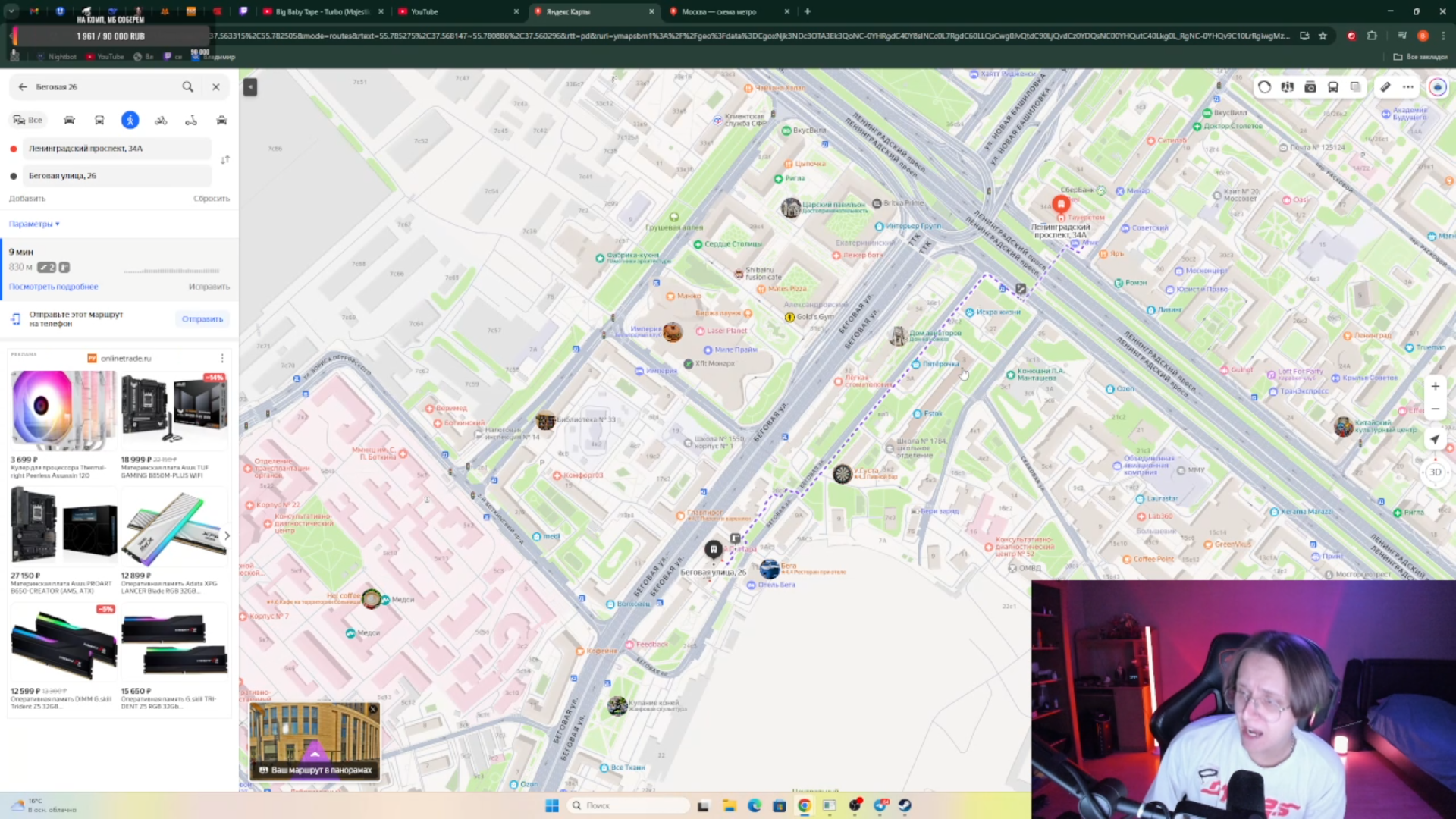Collapse the left side panel arrow

click(250, 87)
